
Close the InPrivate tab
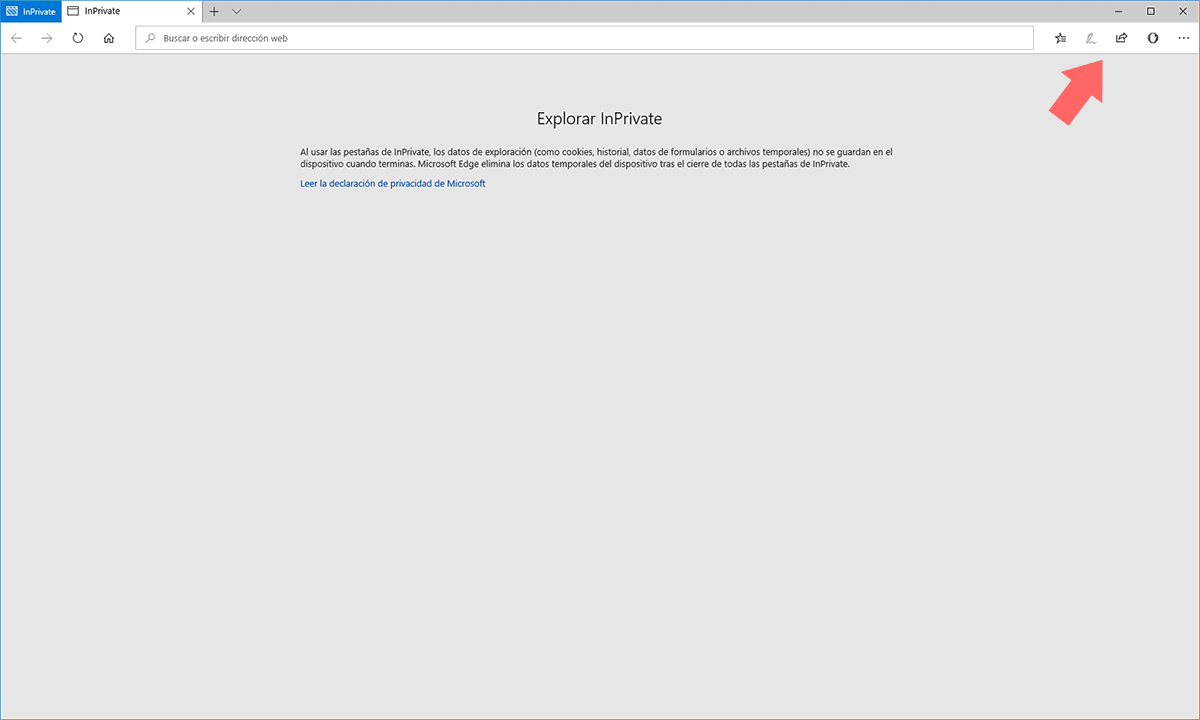(191, 11)
